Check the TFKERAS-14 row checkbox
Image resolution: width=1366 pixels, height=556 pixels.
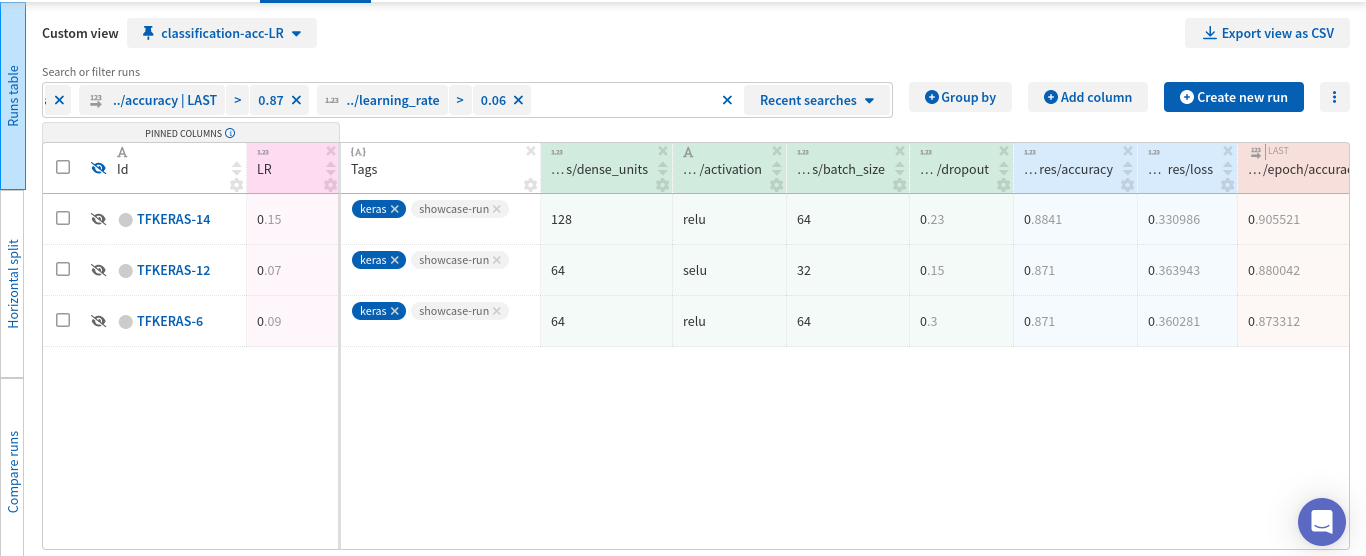tap(63, 218)
